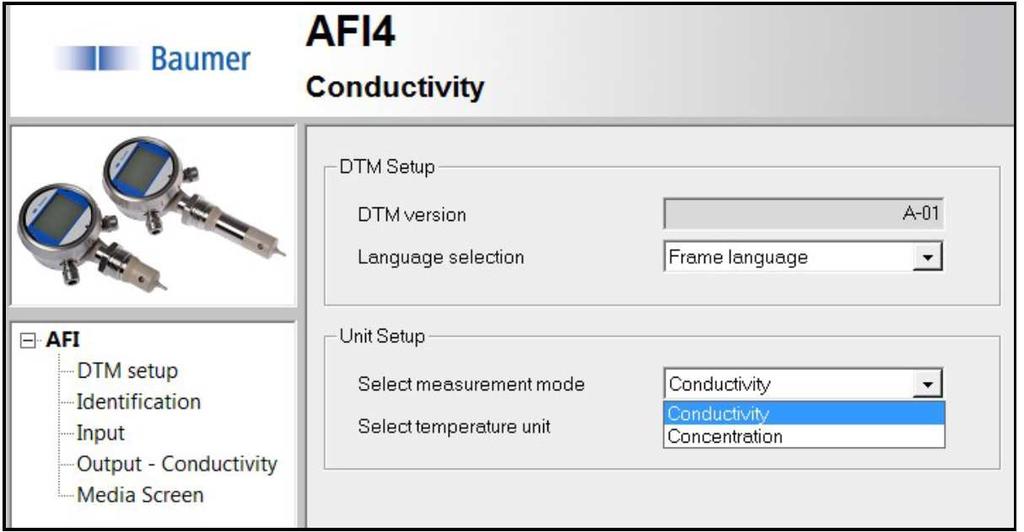Select Input in the navigation tree
The width and height of the screenshot is (1024, 532).
(x=101, y=433)
